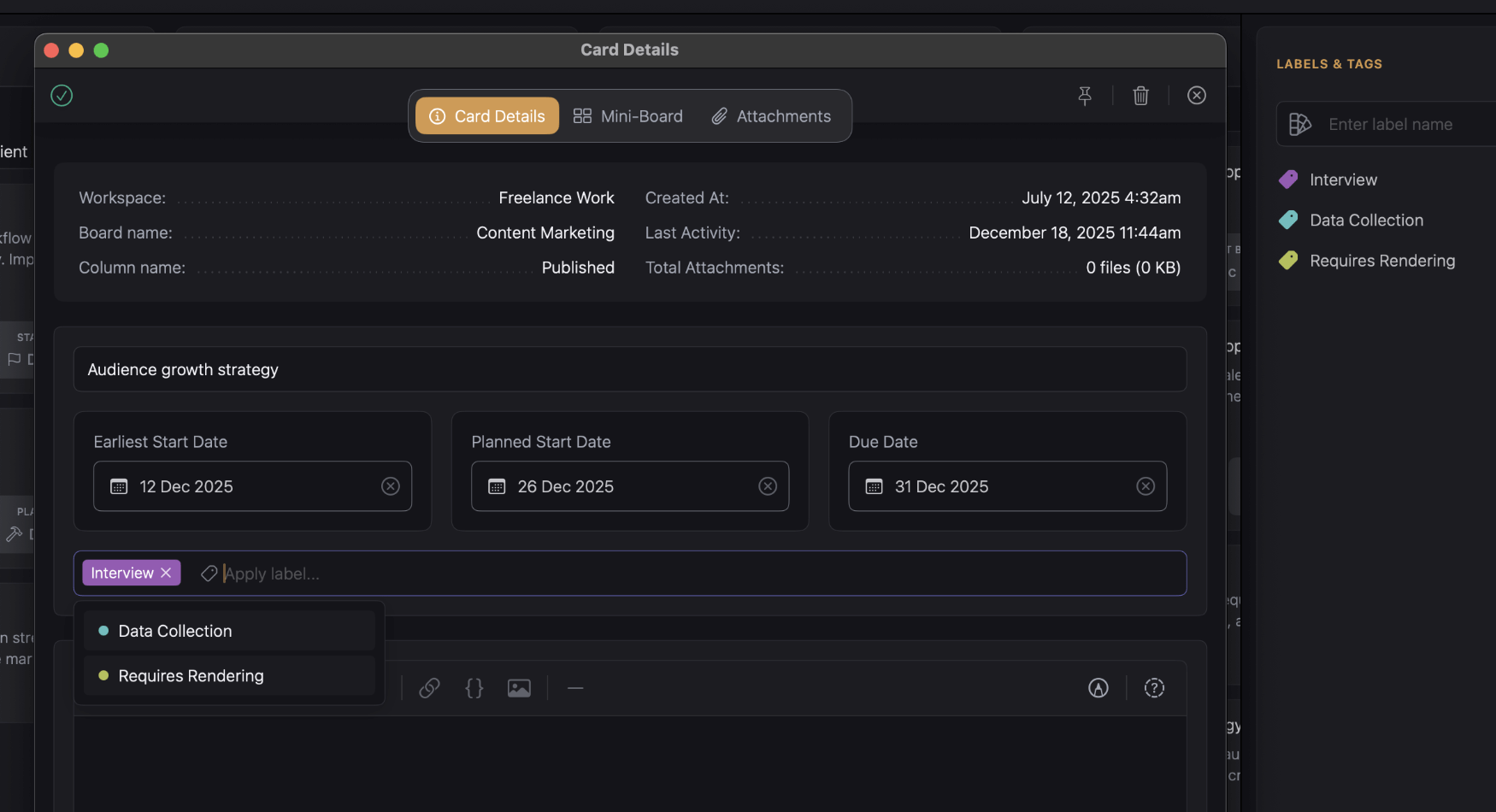This screenshot has height=812, width=1496.
Task: Clear the Earliest Start Date value
Action: [x=391, y=486]
